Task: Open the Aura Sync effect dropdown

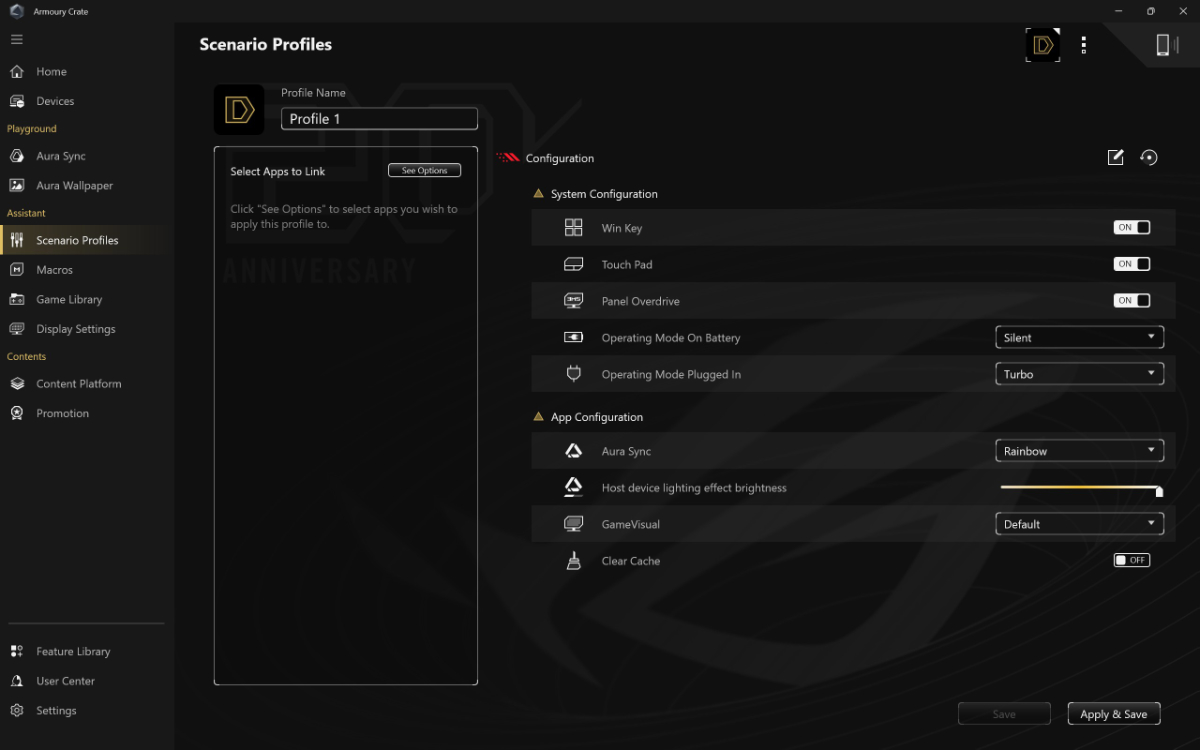Action: 1080,451
